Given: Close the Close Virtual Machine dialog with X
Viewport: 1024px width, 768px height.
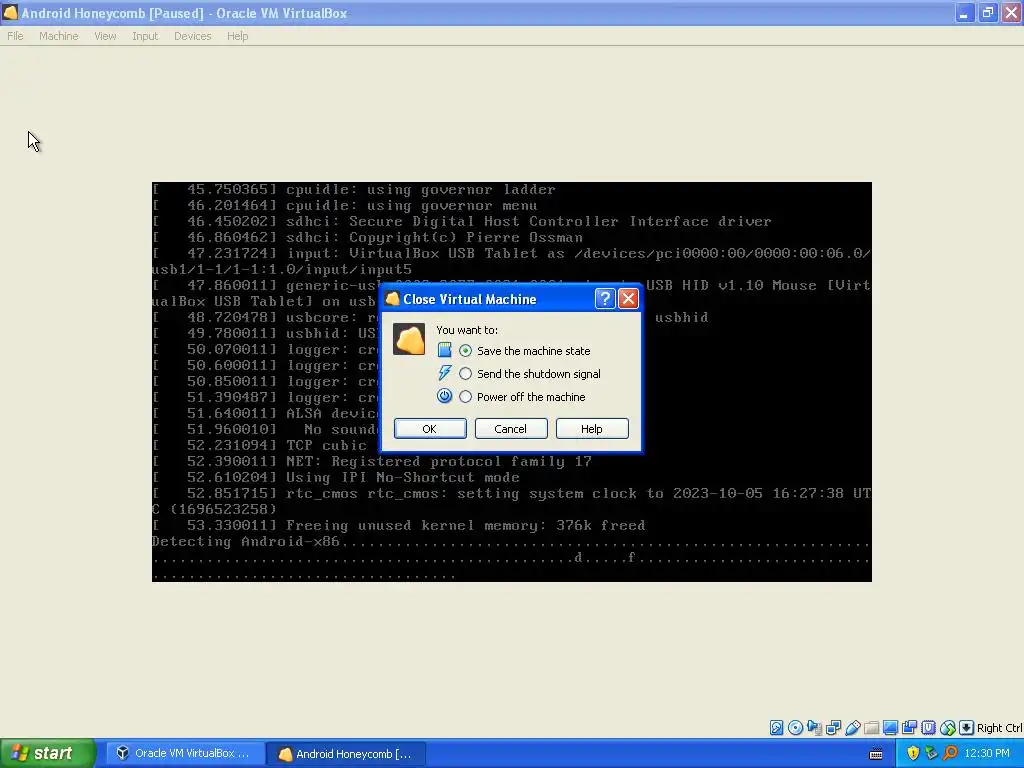Looking at the screenshot, I should 628,298.
